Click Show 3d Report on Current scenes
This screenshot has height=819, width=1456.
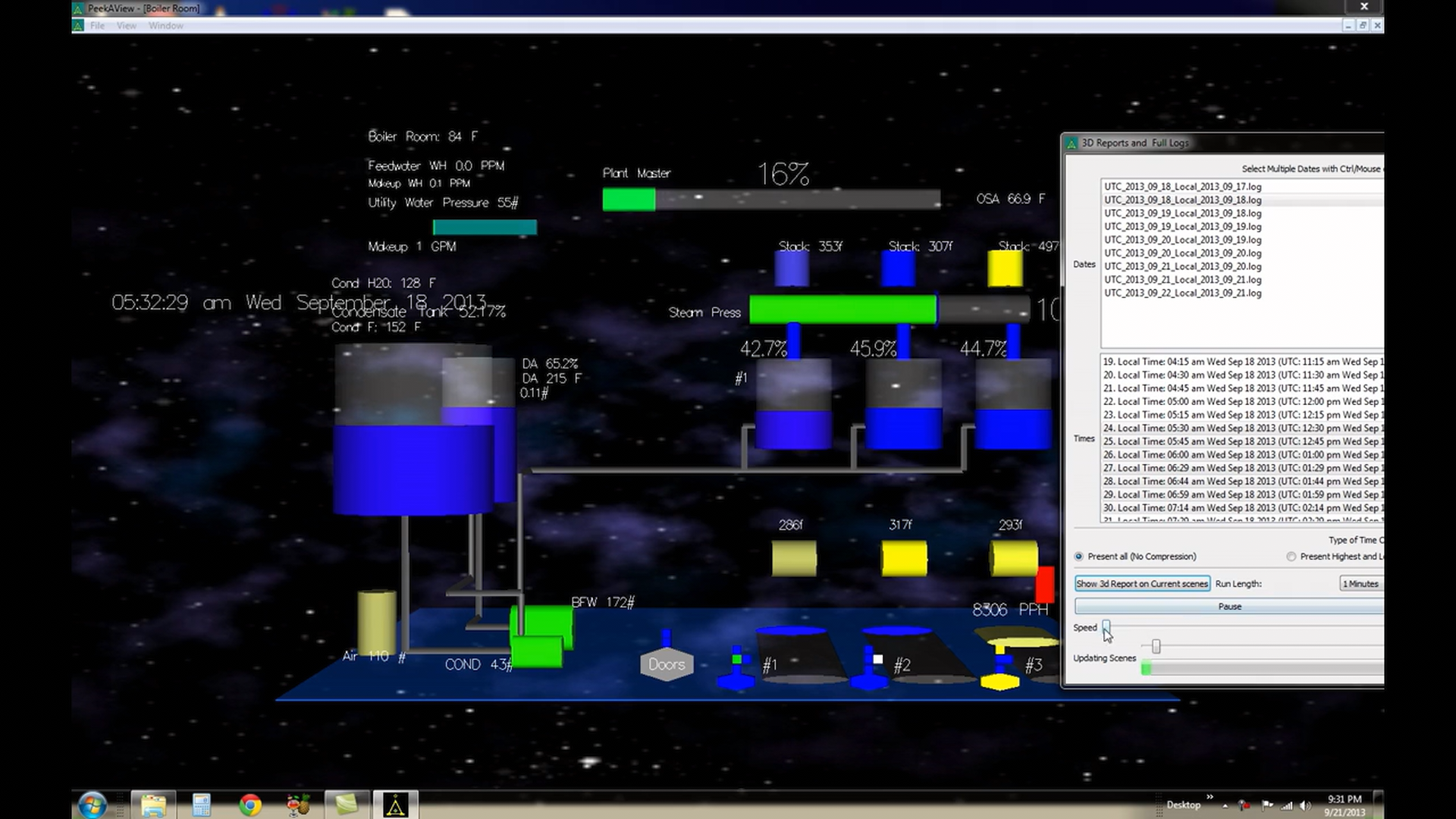pyautogui.click(x=1142, y=584)
